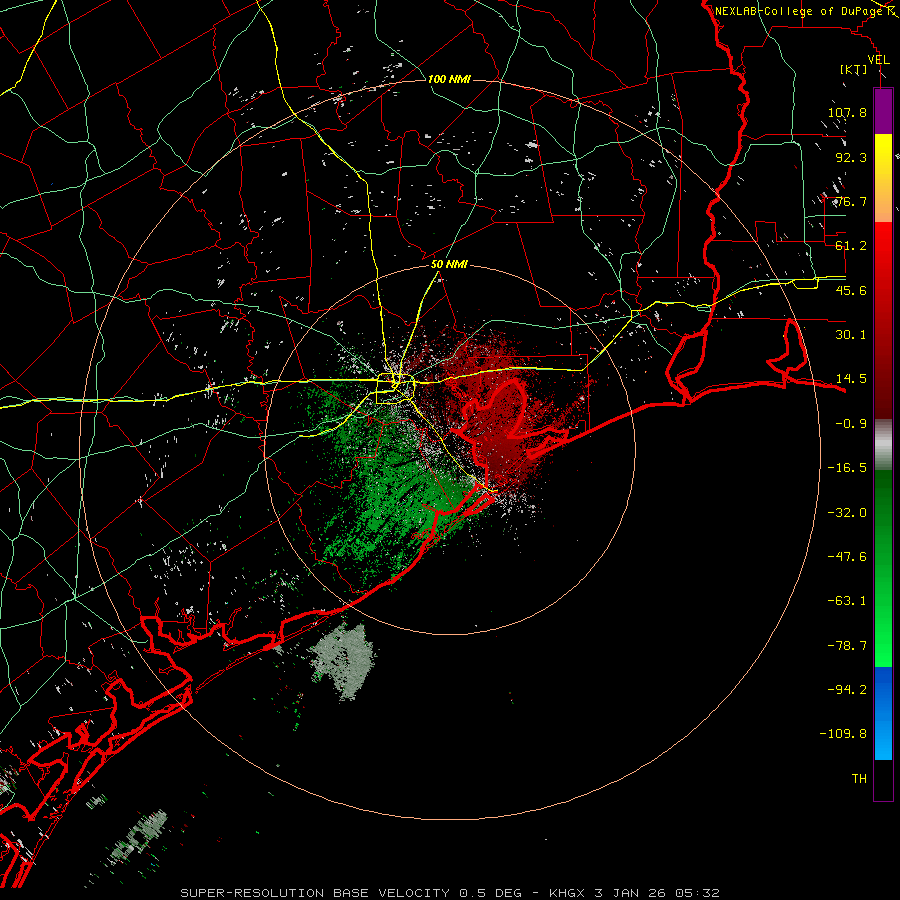Viewport: 900px width, 900px height.
Task: Click the 100 NMI range ring label
Action: click(x=449, y=79)
